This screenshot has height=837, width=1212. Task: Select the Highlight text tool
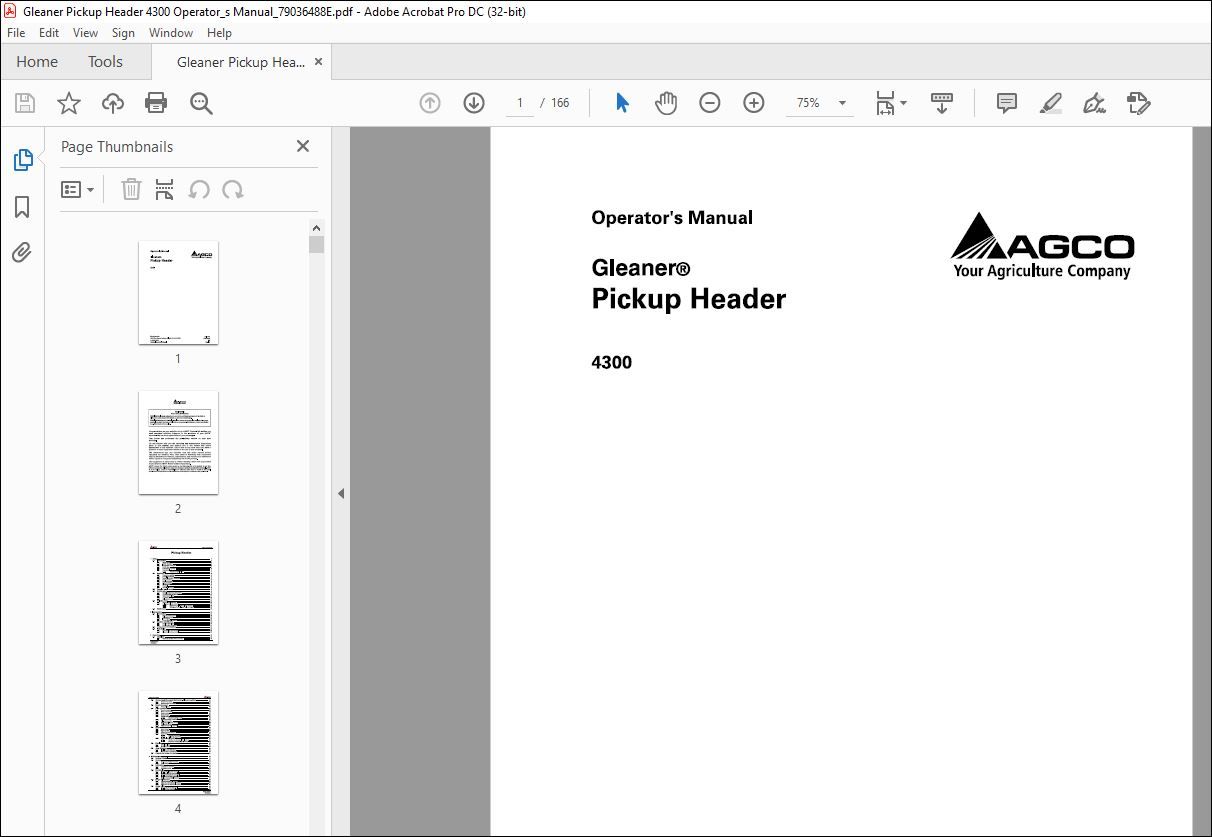[x=1050, y=102]
